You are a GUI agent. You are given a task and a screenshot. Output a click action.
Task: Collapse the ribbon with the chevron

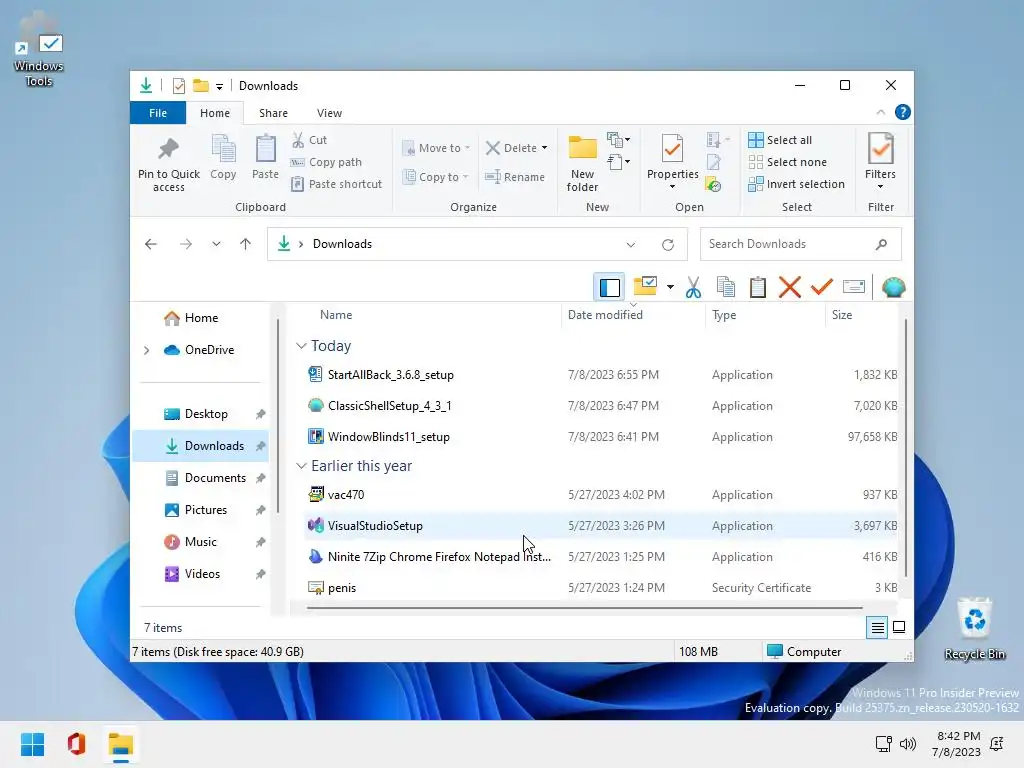point(880,112)
